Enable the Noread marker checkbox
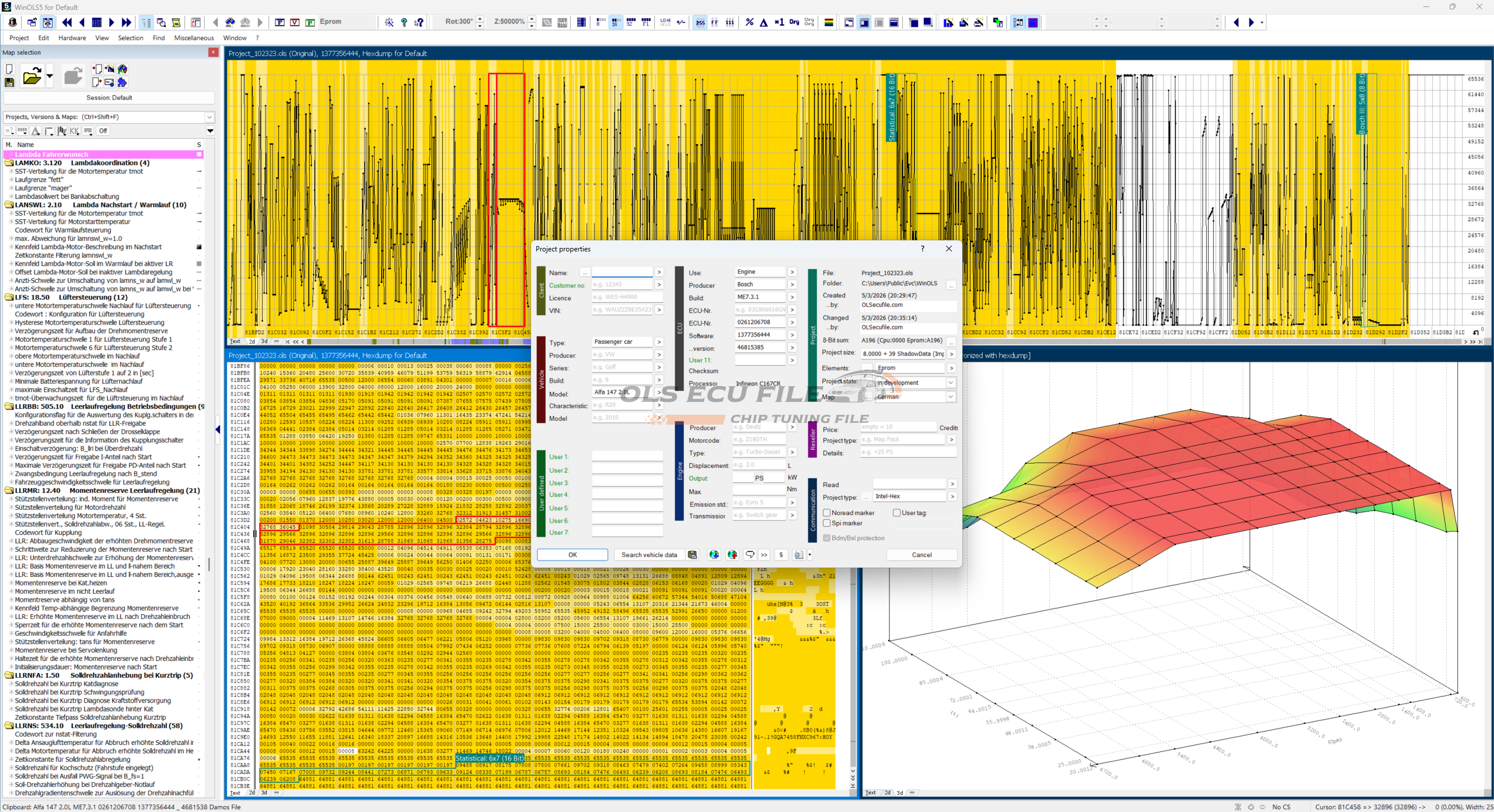This screenshot has width=1494, height=812. click(827, 513)
